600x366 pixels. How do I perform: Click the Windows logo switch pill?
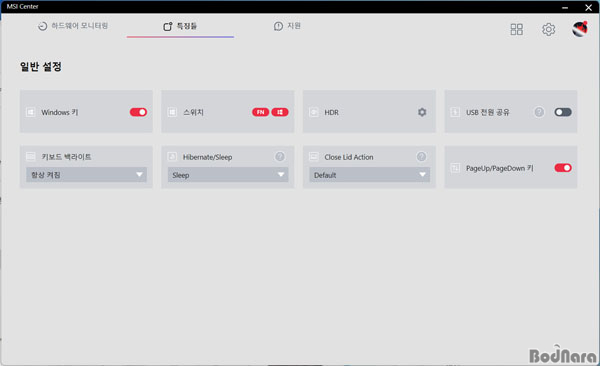point(280,112)
